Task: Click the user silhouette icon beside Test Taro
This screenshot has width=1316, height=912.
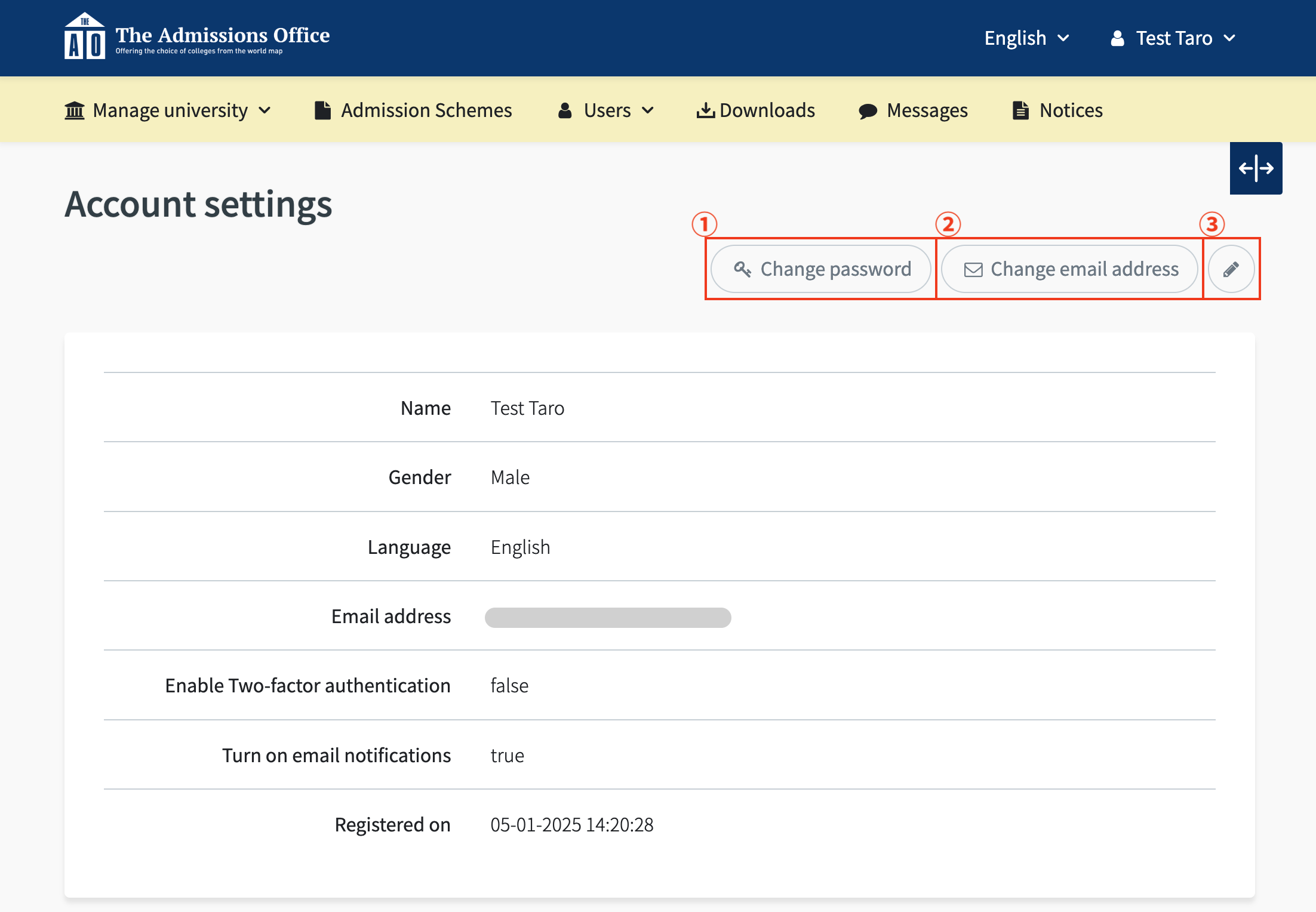Action: (1117, 38)
